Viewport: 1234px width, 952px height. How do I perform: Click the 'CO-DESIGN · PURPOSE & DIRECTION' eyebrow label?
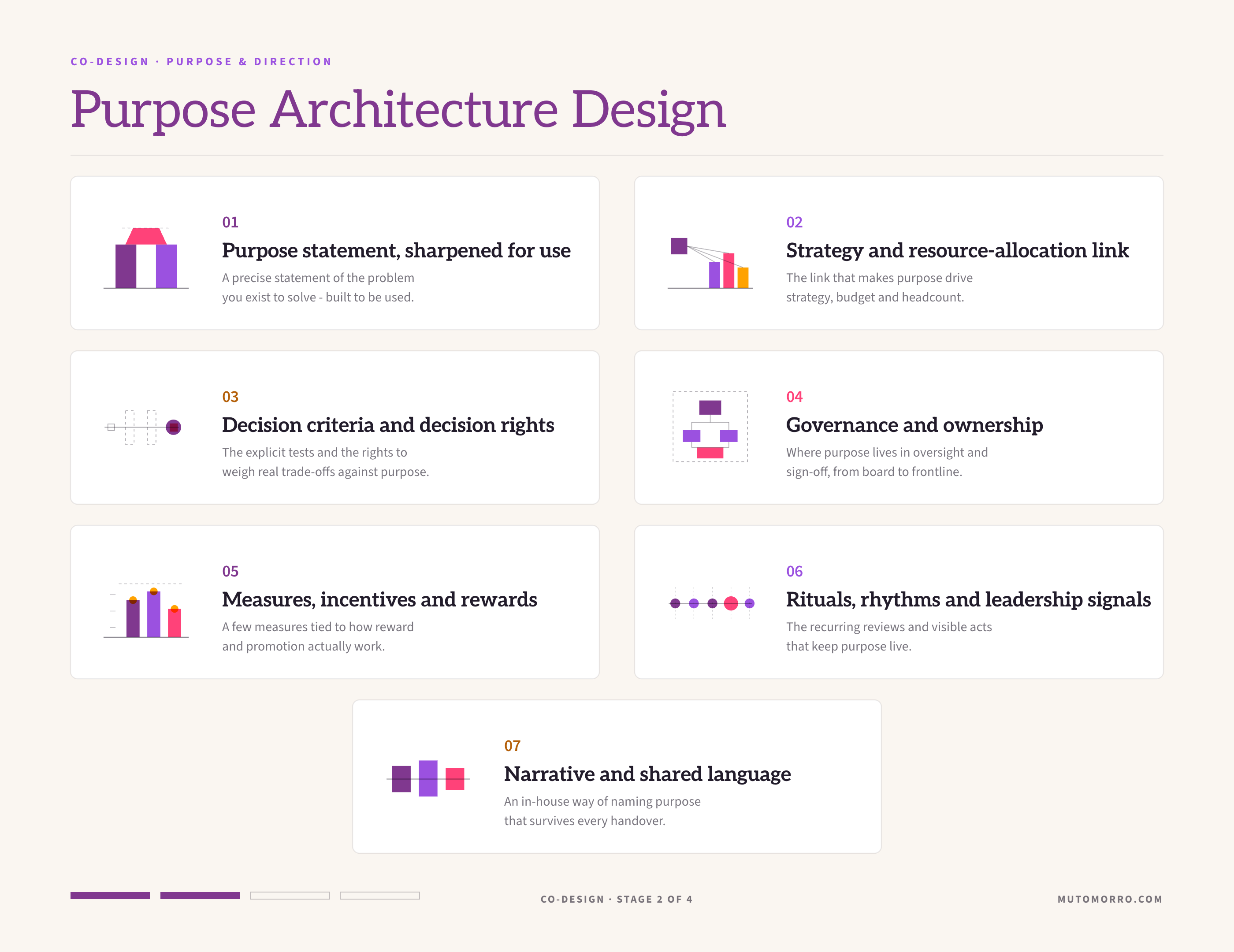point(201,62)
